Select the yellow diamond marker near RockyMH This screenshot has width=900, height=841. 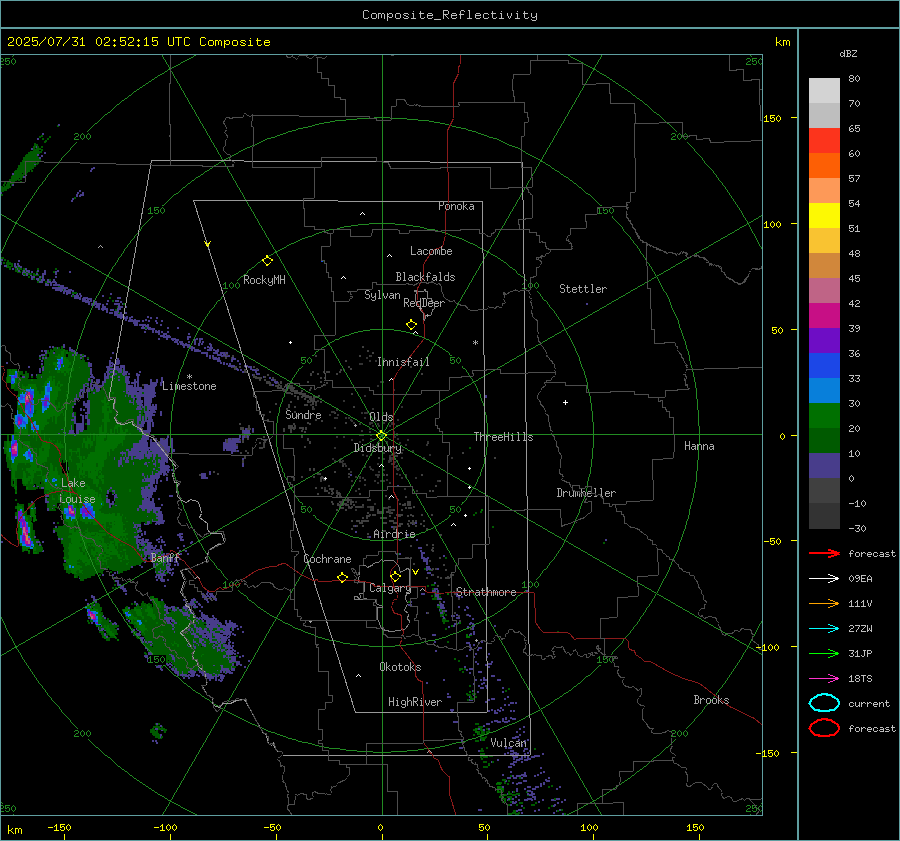(x=267, y=261)
